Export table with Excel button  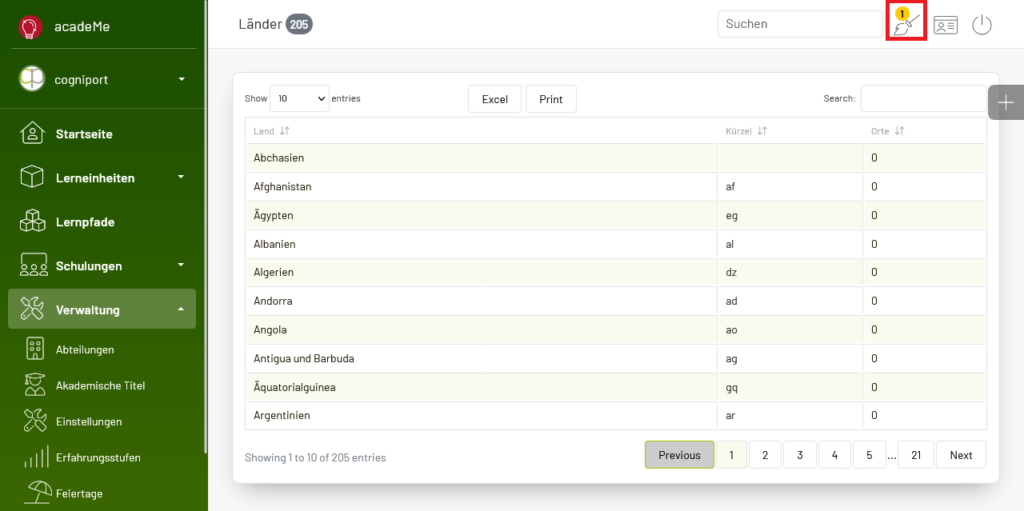coord(495,99)
